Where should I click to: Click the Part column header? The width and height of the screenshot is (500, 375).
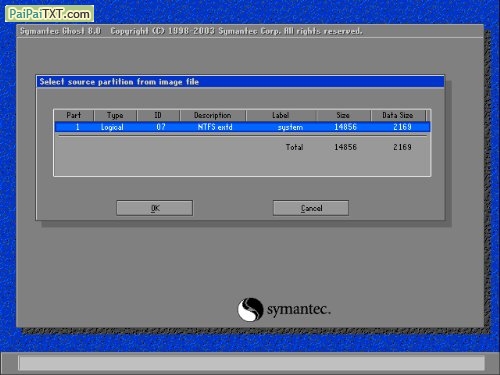pos(74,115)
